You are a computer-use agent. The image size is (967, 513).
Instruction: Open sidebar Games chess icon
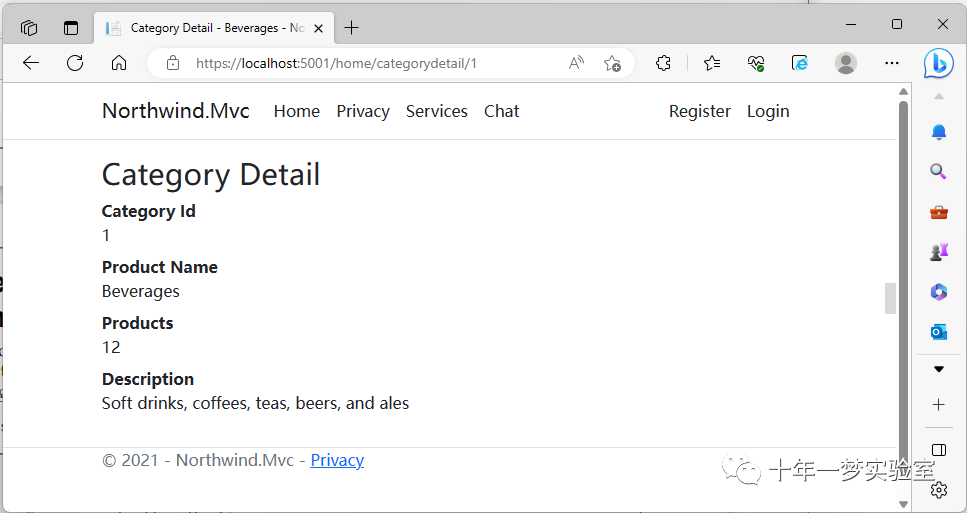(x=939, y=252)
